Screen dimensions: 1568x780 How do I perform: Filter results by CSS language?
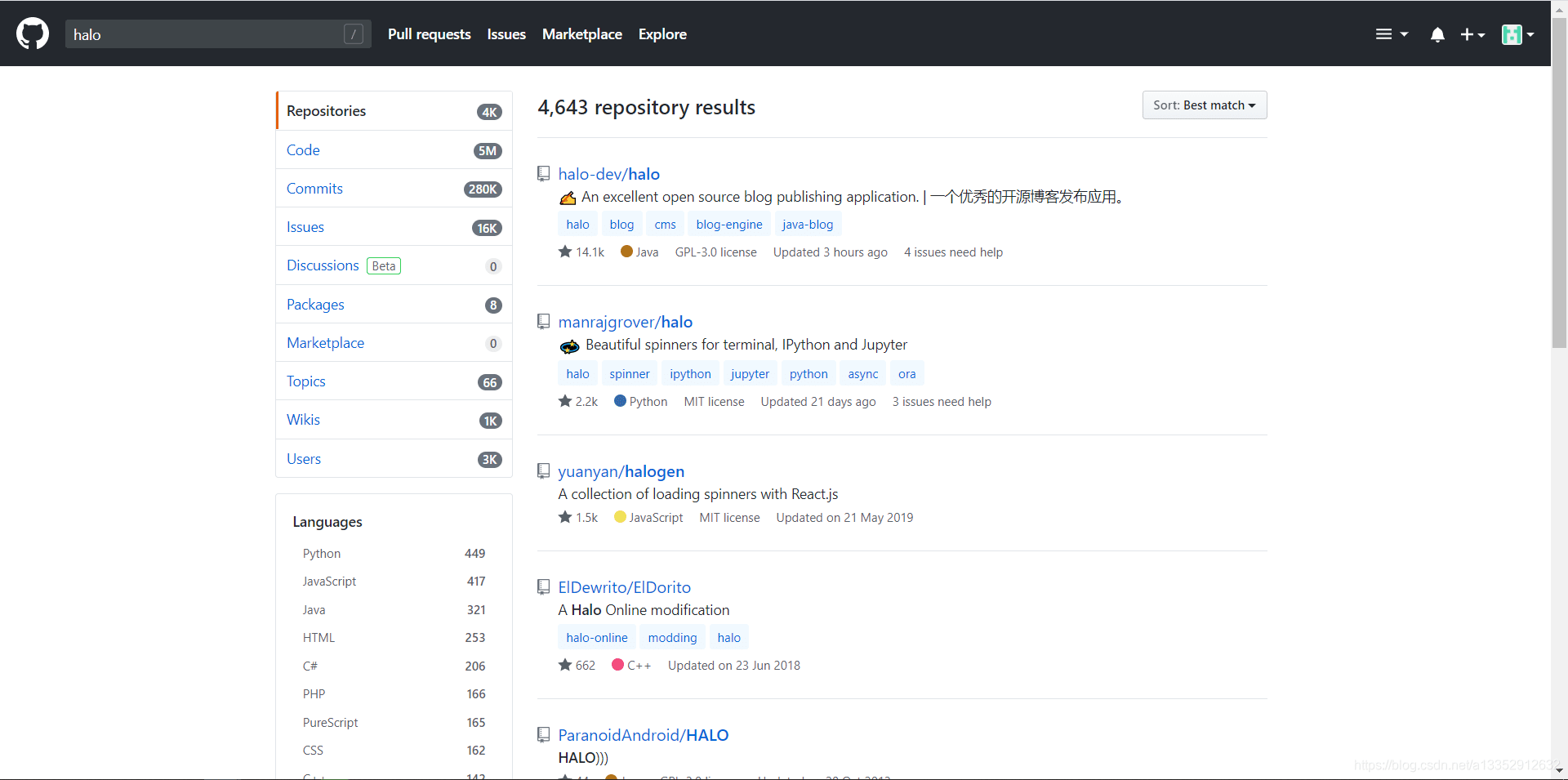[394, 751]
